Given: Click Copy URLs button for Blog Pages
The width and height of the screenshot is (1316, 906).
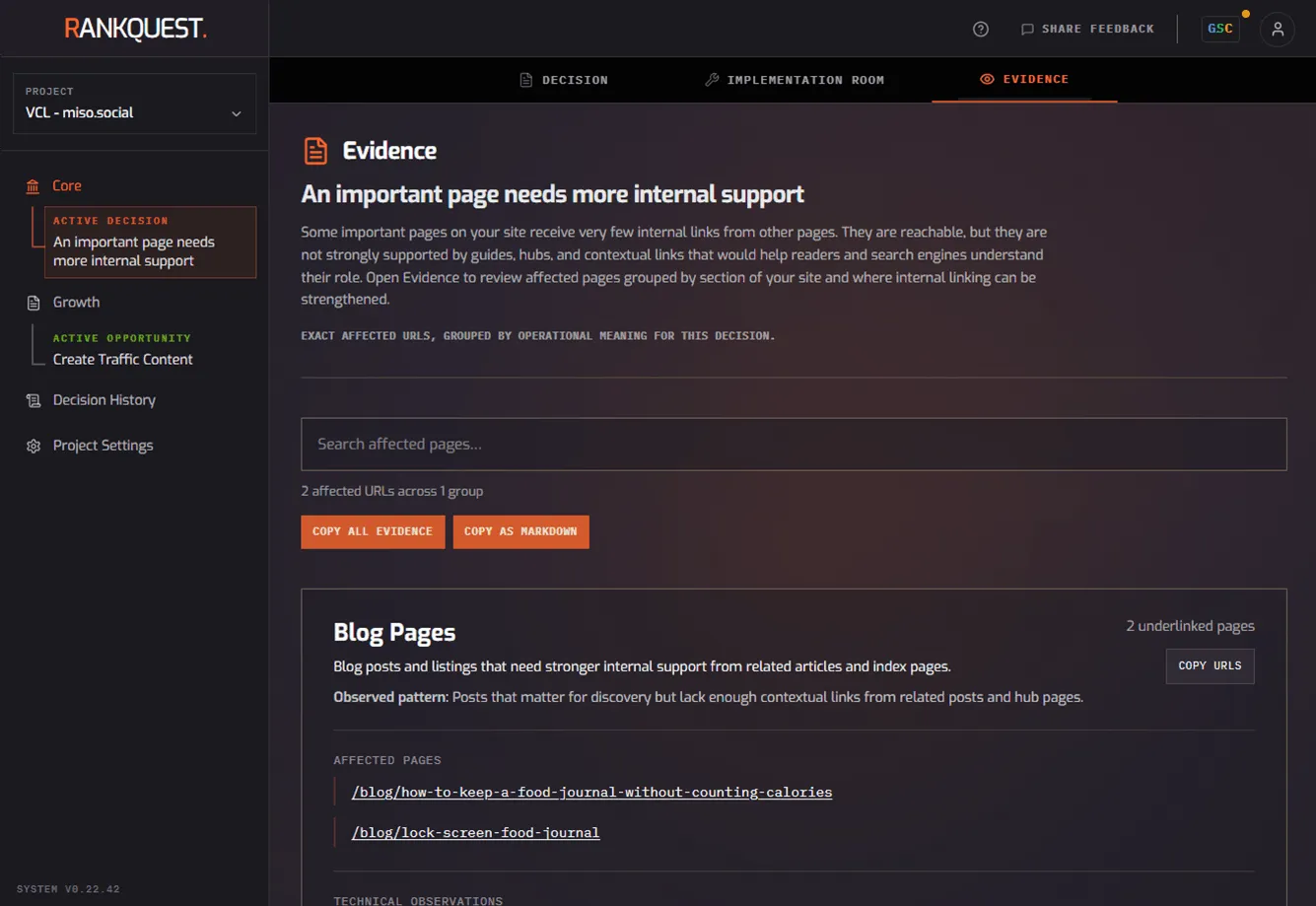Looking at the screenshot, I should tap(1210, 665).
